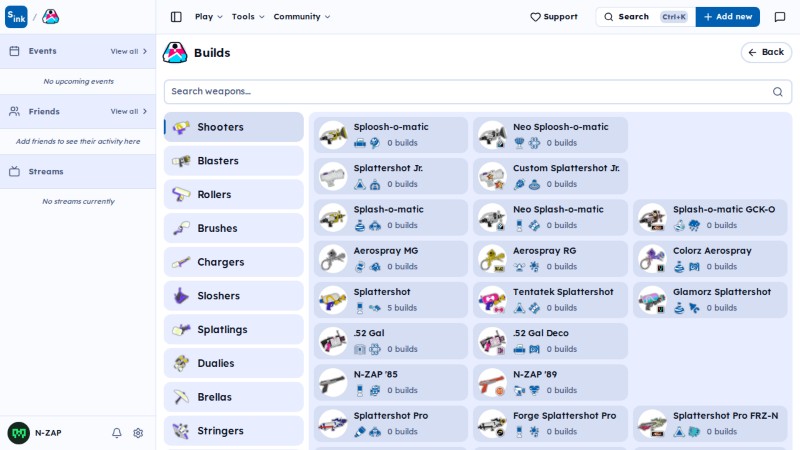Viewport: 800px width, 450px height.
Task: Click the search magnifier in the weapons field
Action: 778,91
